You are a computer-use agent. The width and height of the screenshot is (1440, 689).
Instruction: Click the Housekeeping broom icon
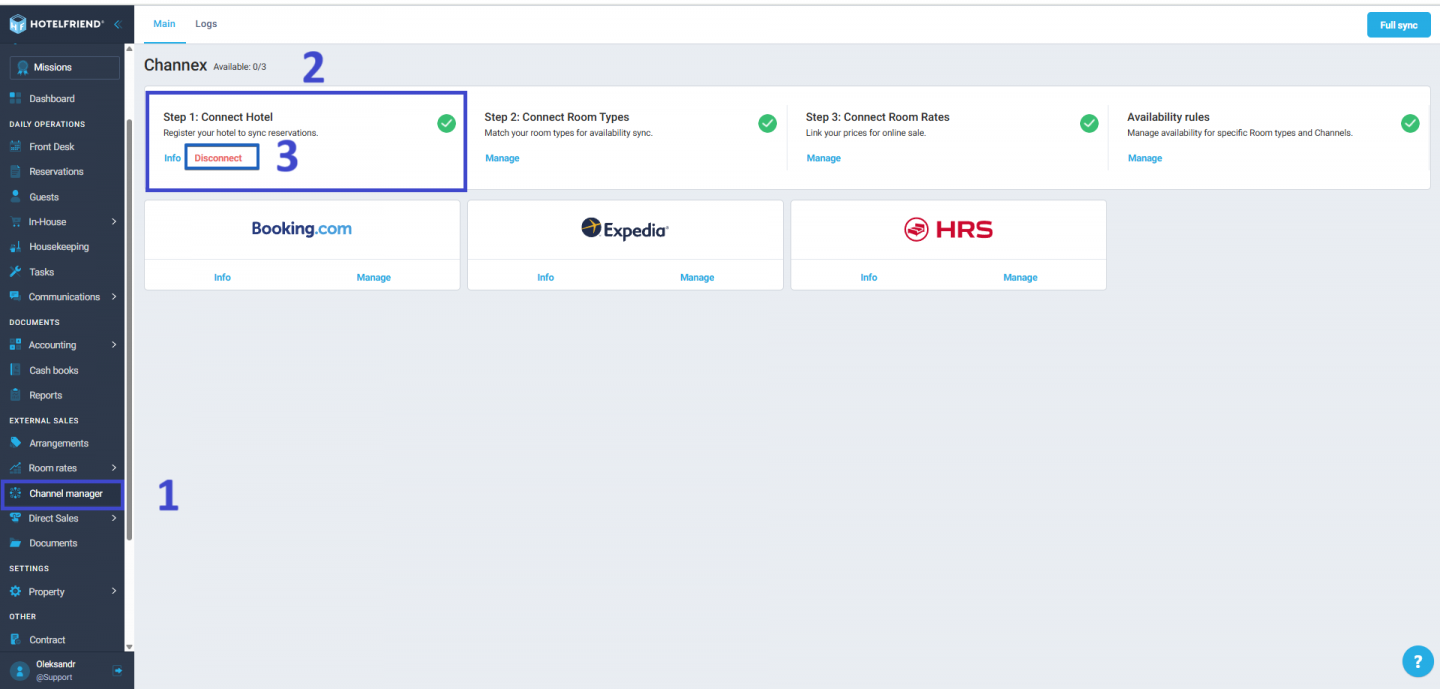click(15, 246)
